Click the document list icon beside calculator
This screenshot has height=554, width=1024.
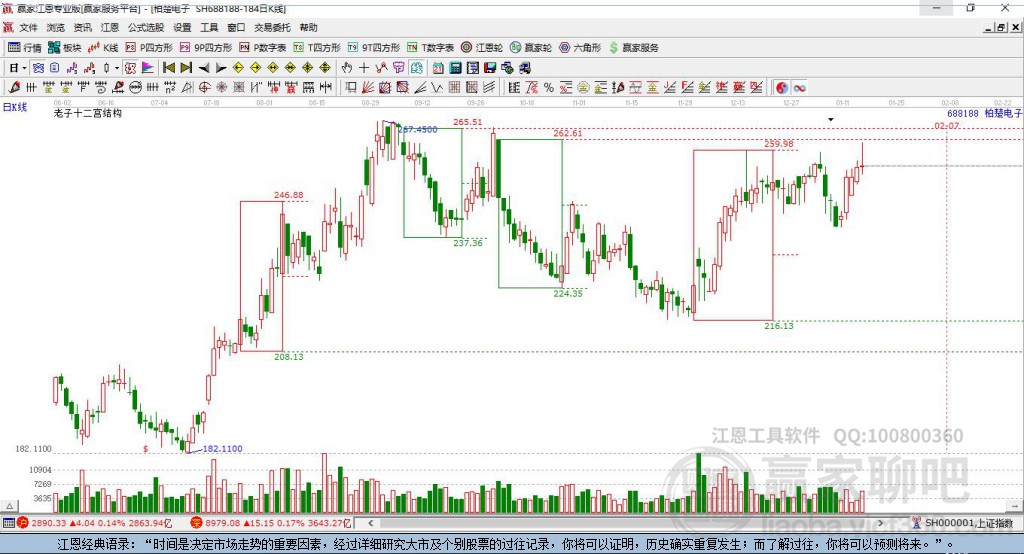click(473, 68)
